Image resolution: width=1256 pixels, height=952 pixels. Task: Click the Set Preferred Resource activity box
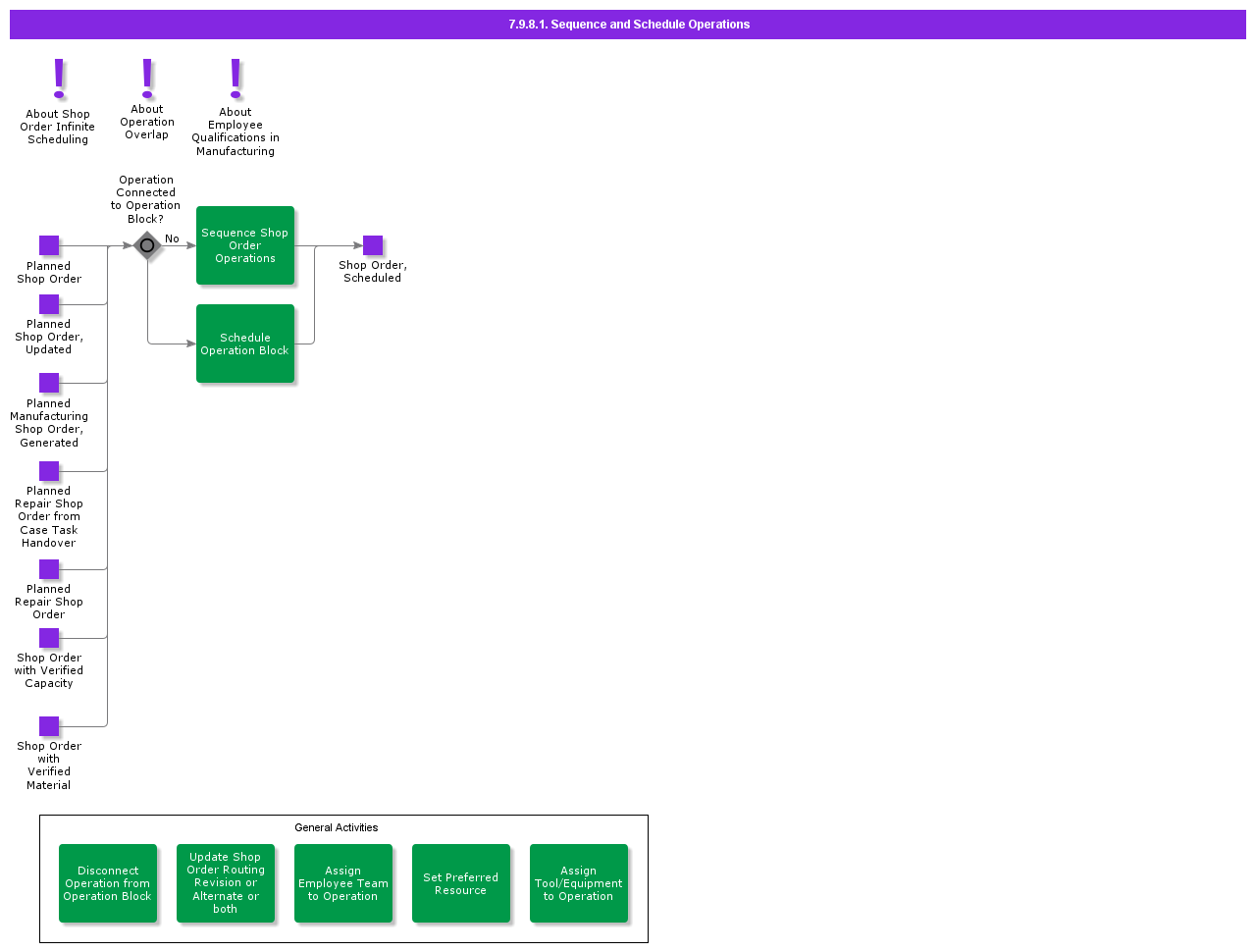pyautogui.click(x=461, y=883)
